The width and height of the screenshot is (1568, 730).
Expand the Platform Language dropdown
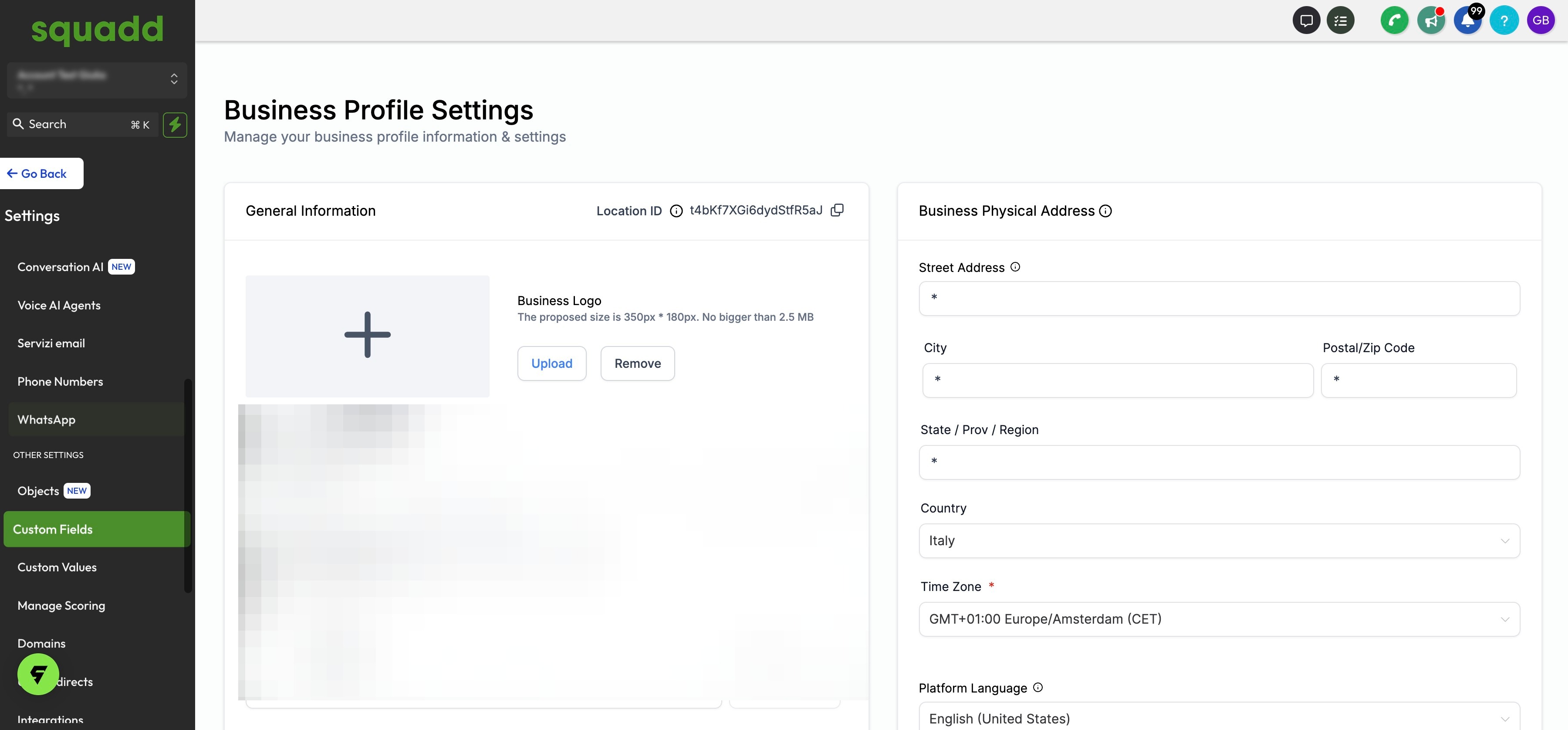pyautogui.click(x=1219, y=718)
